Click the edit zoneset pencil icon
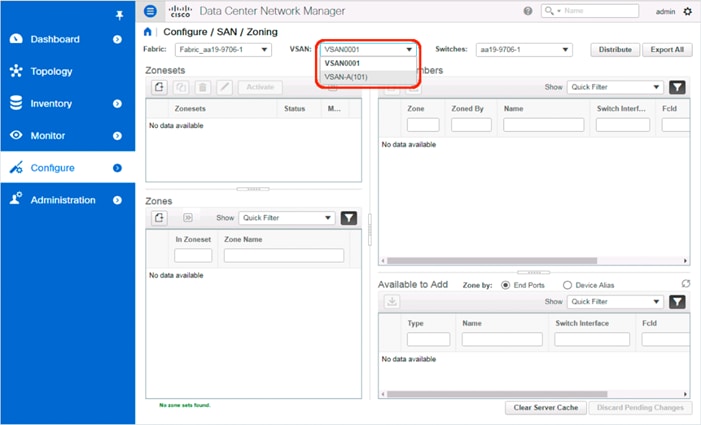701x425 pixels. coord(224,87)
